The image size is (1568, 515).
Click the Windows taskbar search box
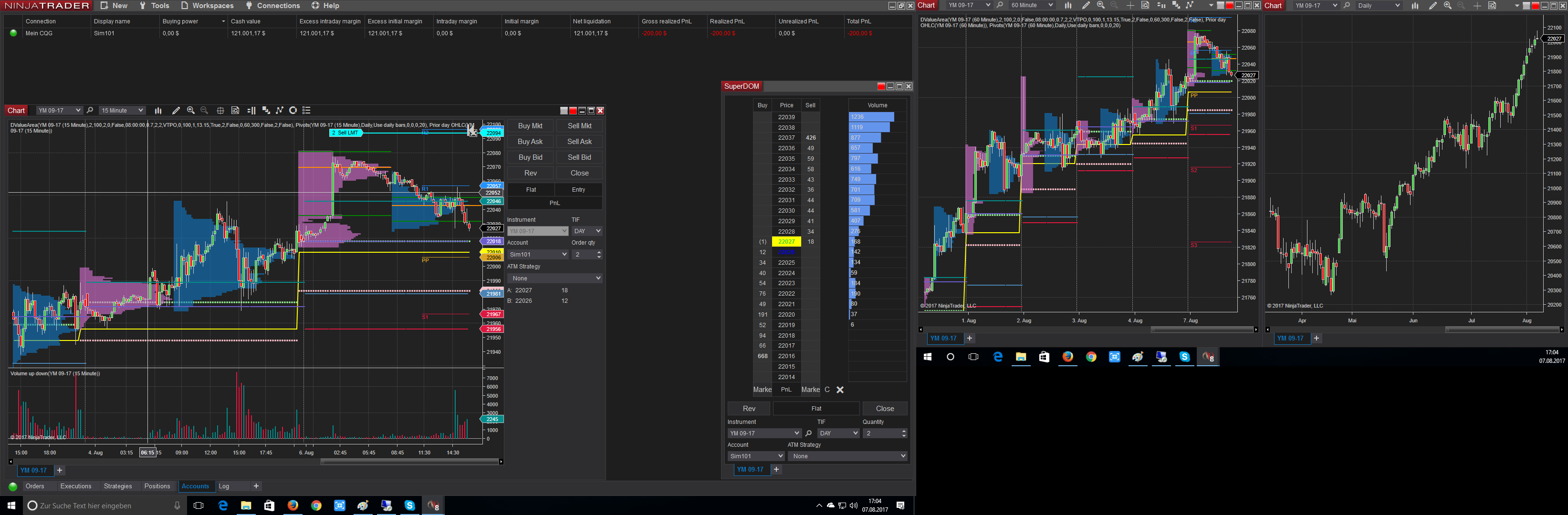coord(104,505)
